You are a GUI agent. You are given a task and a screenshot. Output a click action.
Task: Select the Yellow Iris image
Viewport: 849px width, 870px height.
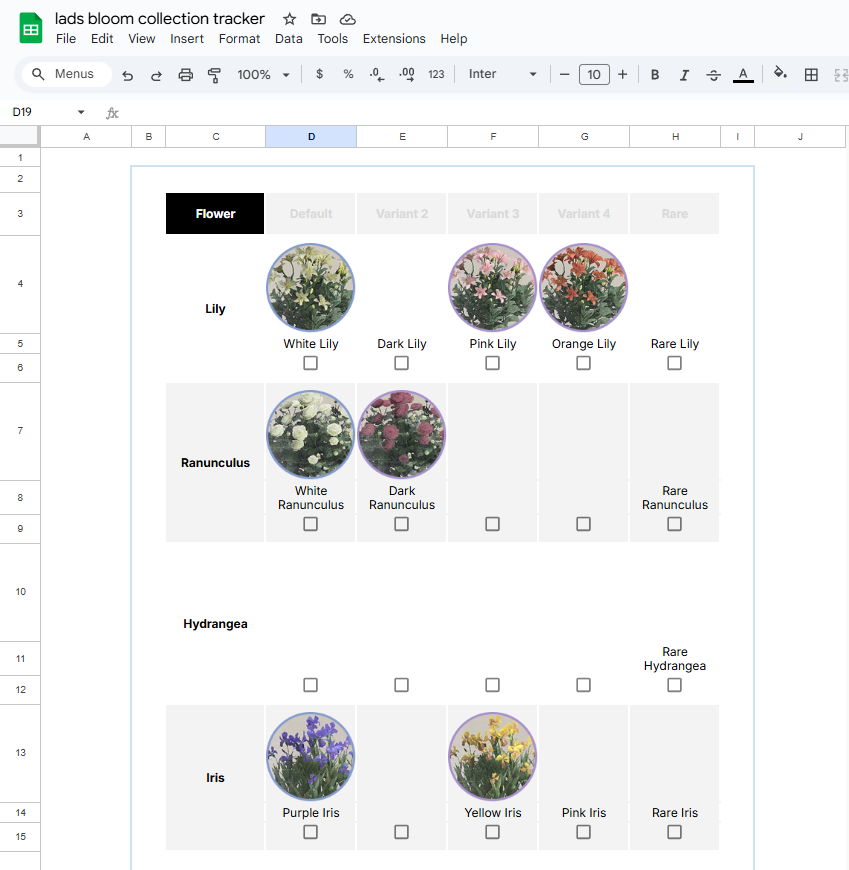pyautogui.click(x=493, y=756)
